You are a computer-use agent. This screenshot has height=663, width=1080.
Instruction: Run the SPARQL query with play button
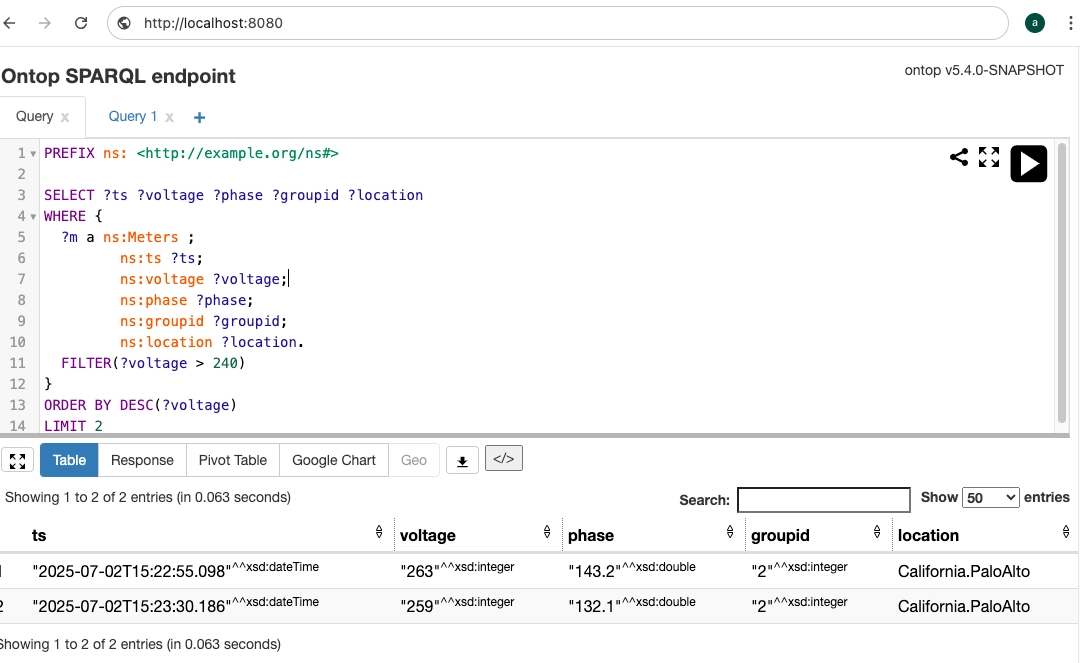[x=1028, y=163]
